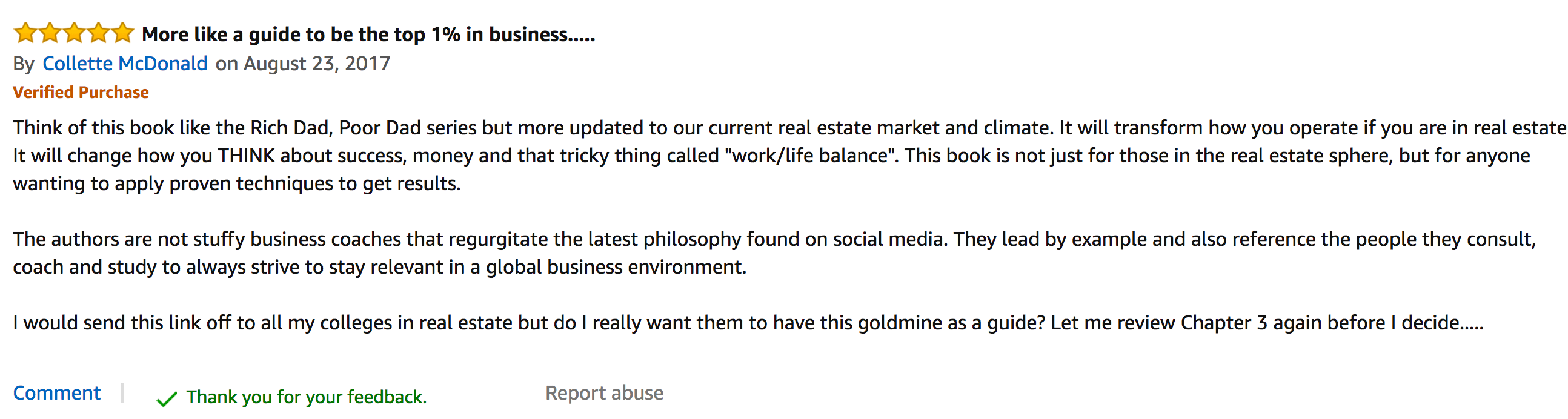This screenshot has height=419, width=1568.
Task: Open Collette McDonald's reviewer profile
Action: pos(125,64)
